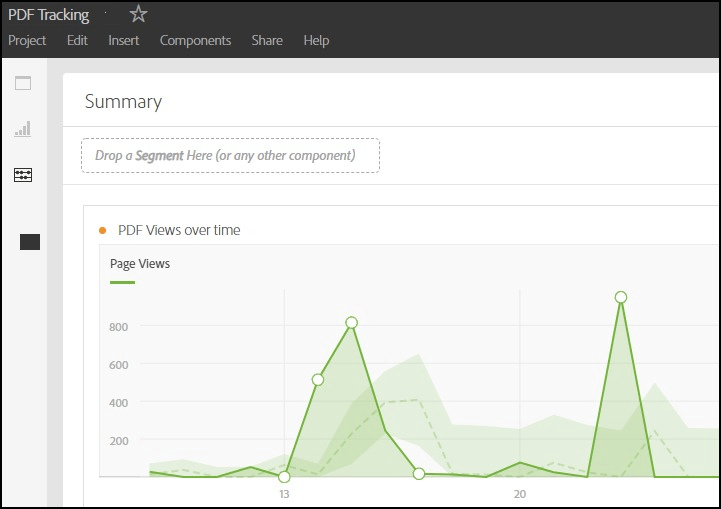Open the Share menu
Screen dimensions: 721x509
coord(267,40)
